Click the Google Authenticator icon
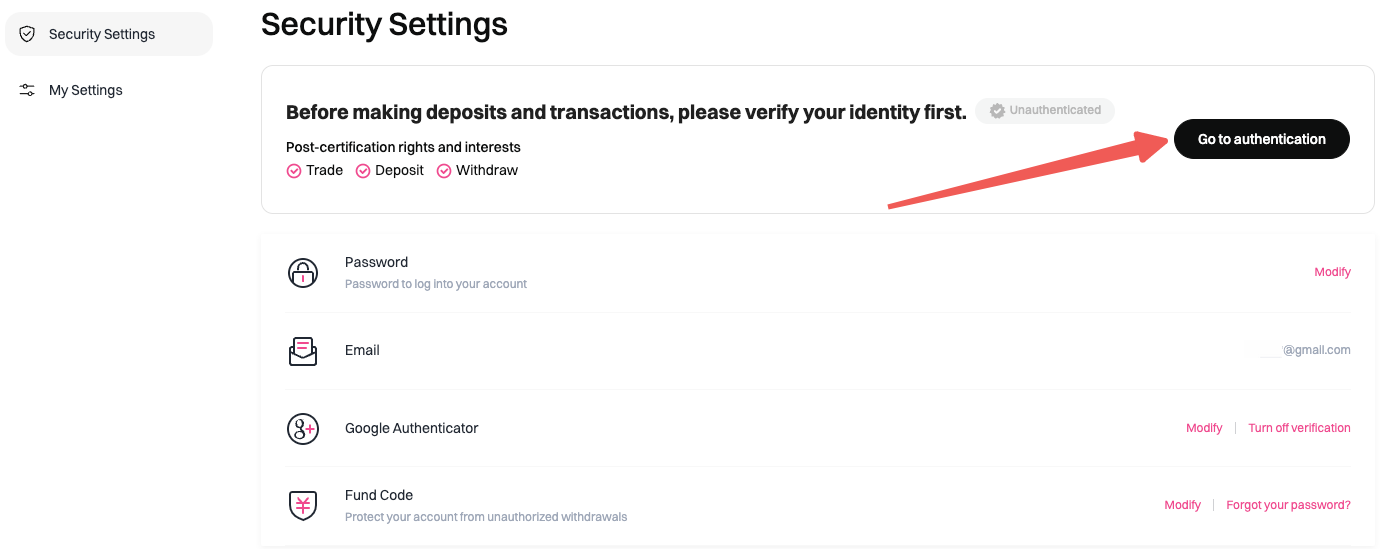Viewport: 1387px width, 549px height. [302, 429]
